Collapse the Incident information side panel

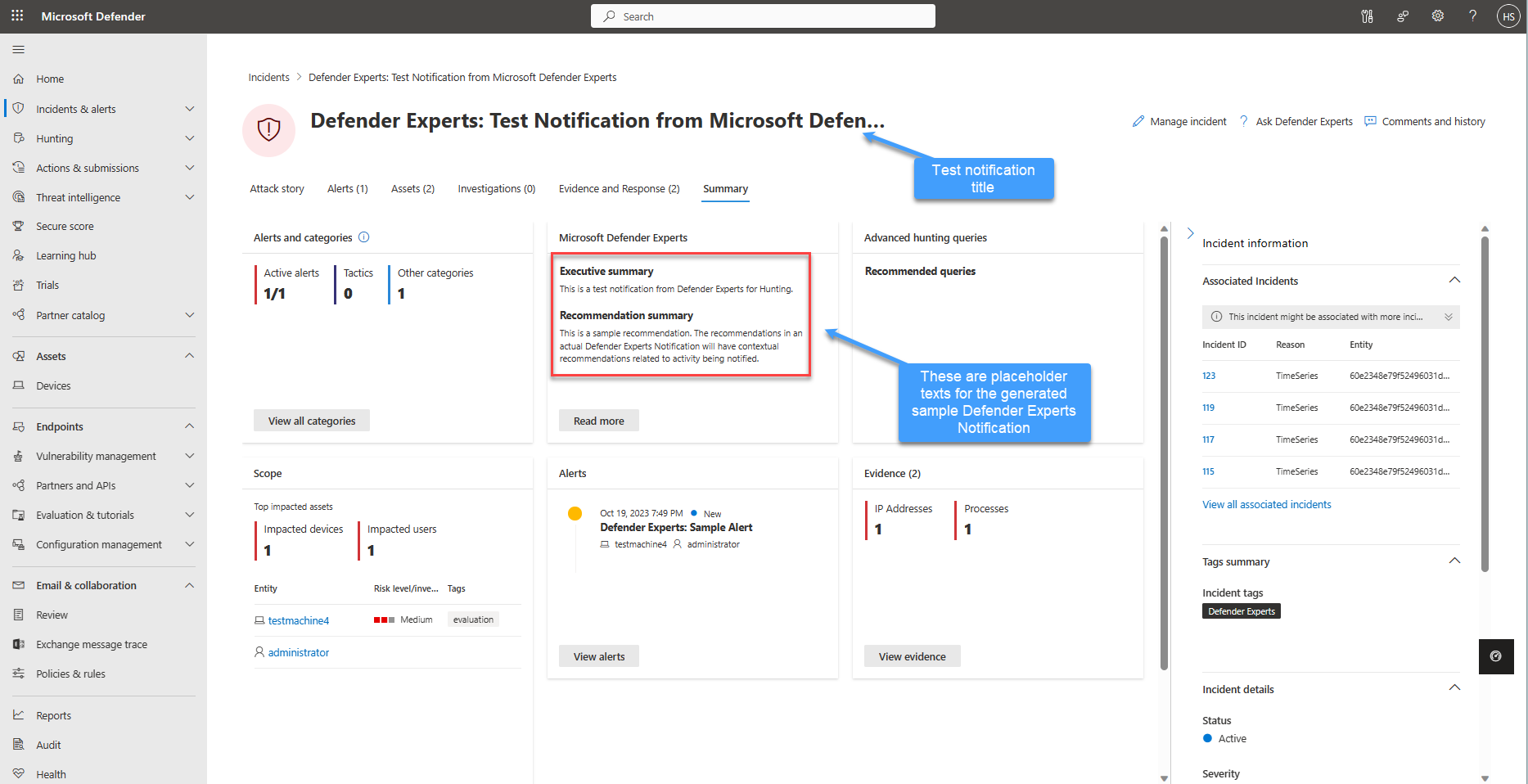click(x=1190, y=233)
